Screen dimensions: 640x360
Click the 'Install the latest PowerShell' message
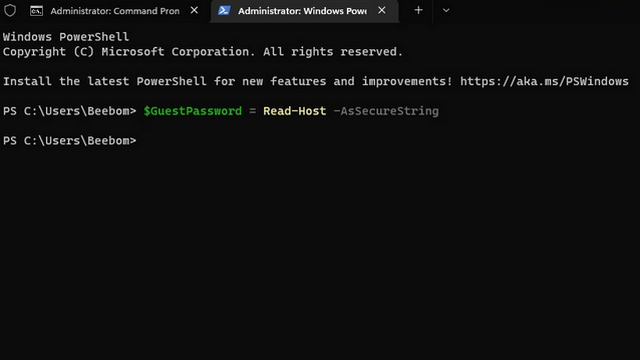[x=228, y=81]
